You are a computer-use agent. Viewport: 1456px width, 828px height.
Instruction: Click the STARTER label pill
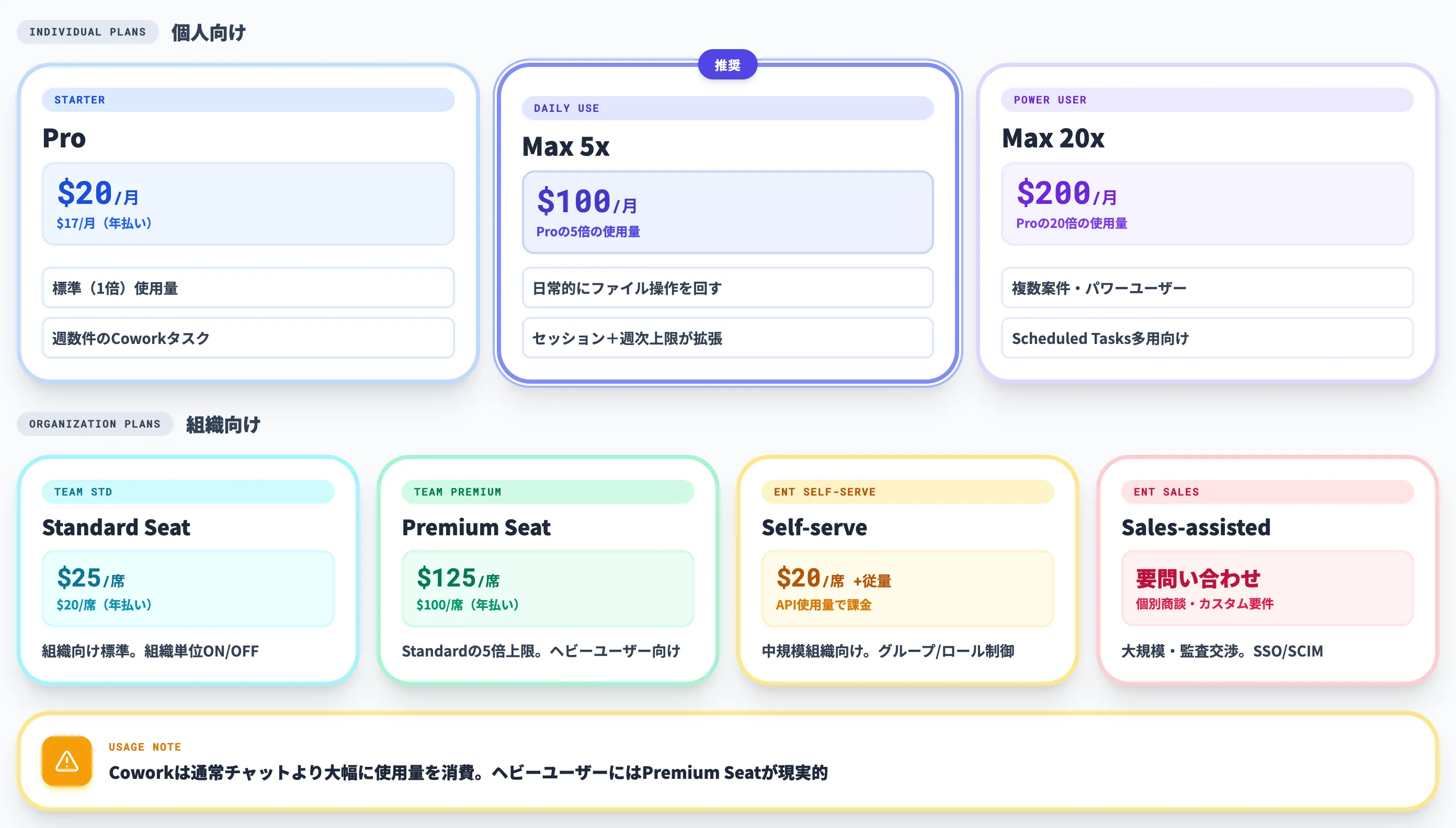[248, 100]
